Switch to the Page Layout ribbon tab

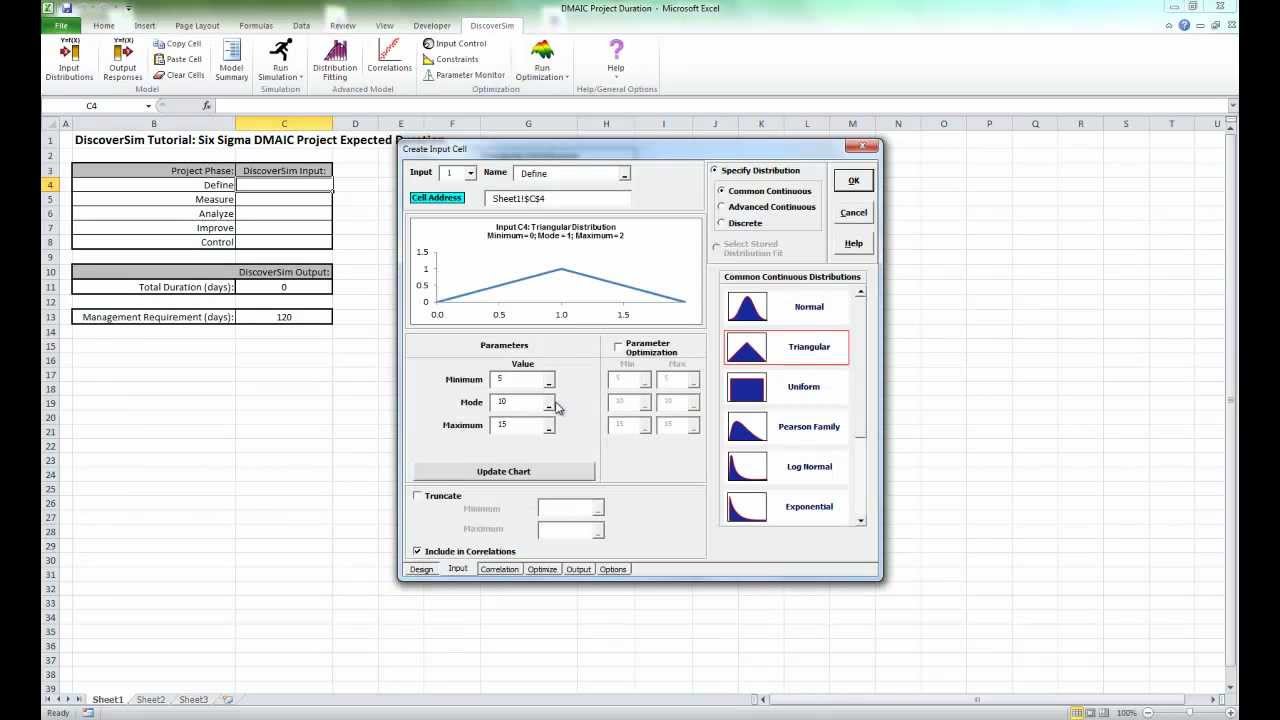coord(197,26)
